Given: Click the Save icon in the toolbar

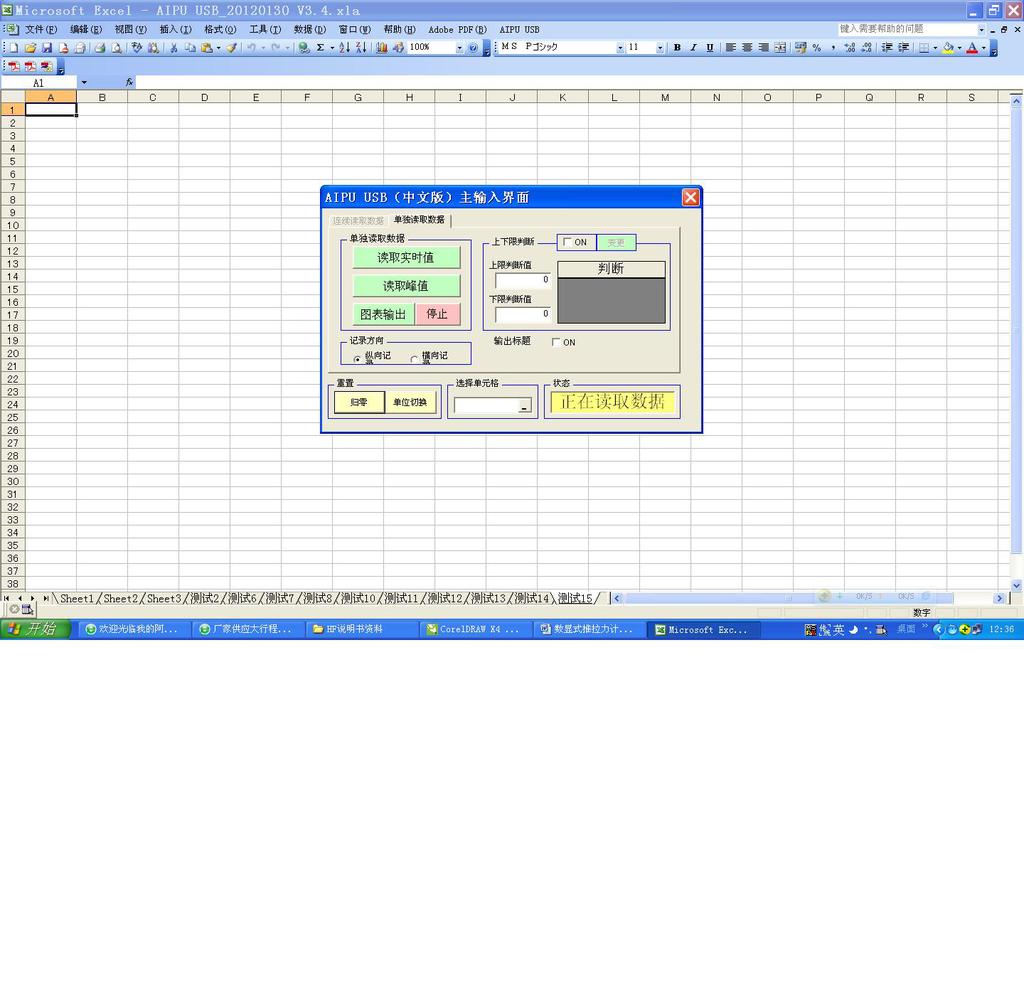Looking at the screenshot, I should 46,48.
